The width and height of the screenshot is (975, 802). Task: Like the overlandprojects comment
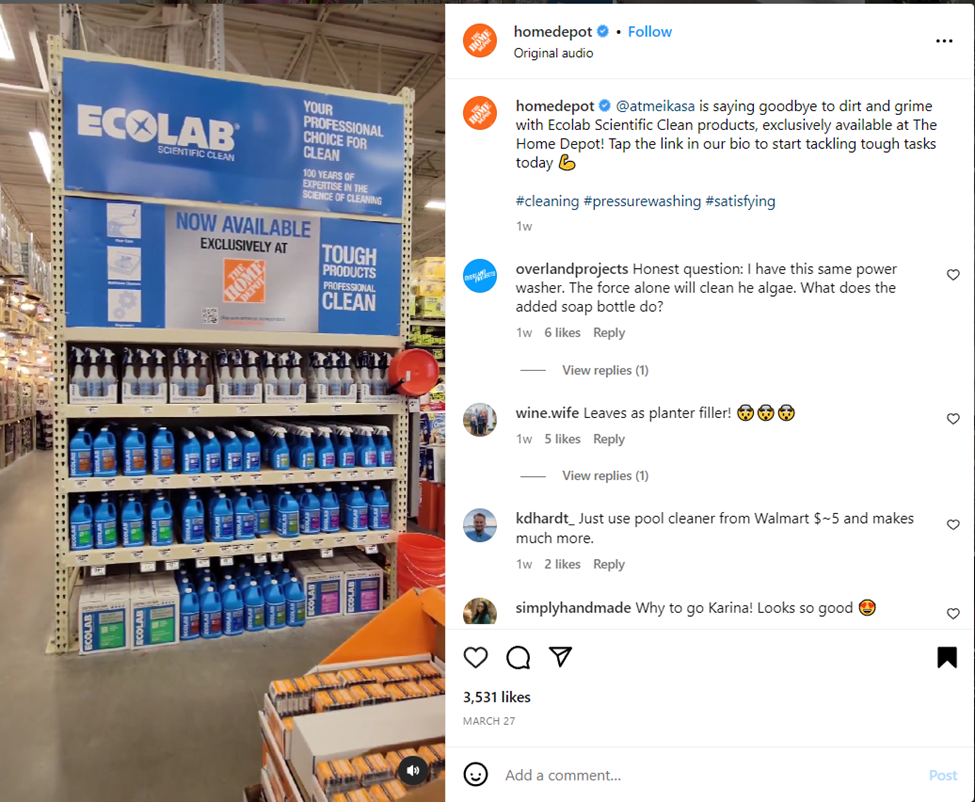point(953,275)
